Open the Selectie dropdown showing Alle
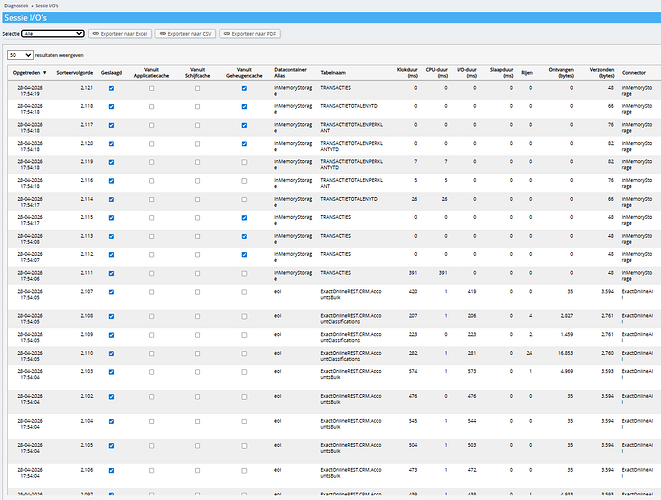Image resolution: width=661 pixels, height=500 pixels. click(53, 34)
